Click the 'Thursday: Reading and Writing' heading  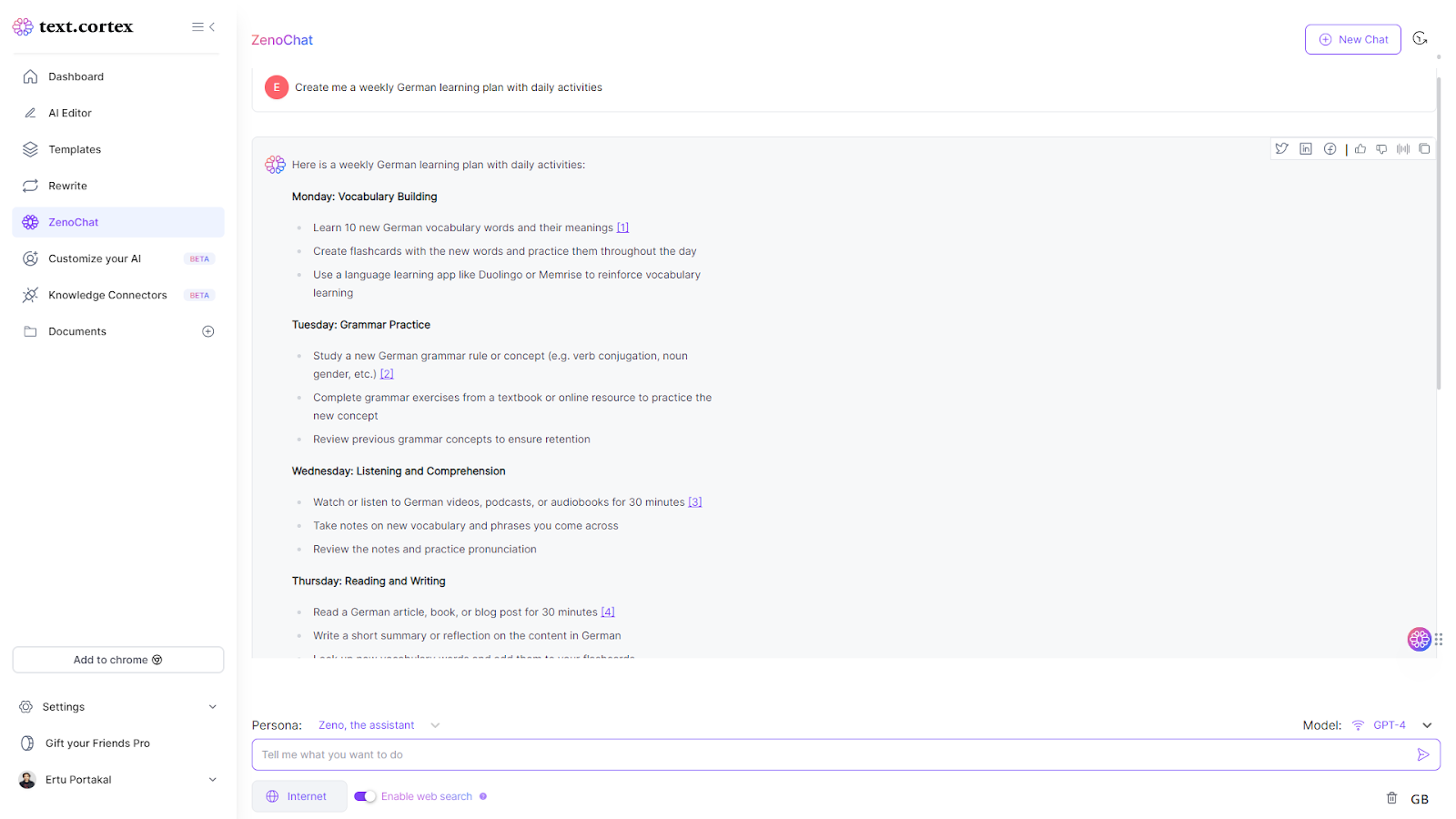point(369,581)
